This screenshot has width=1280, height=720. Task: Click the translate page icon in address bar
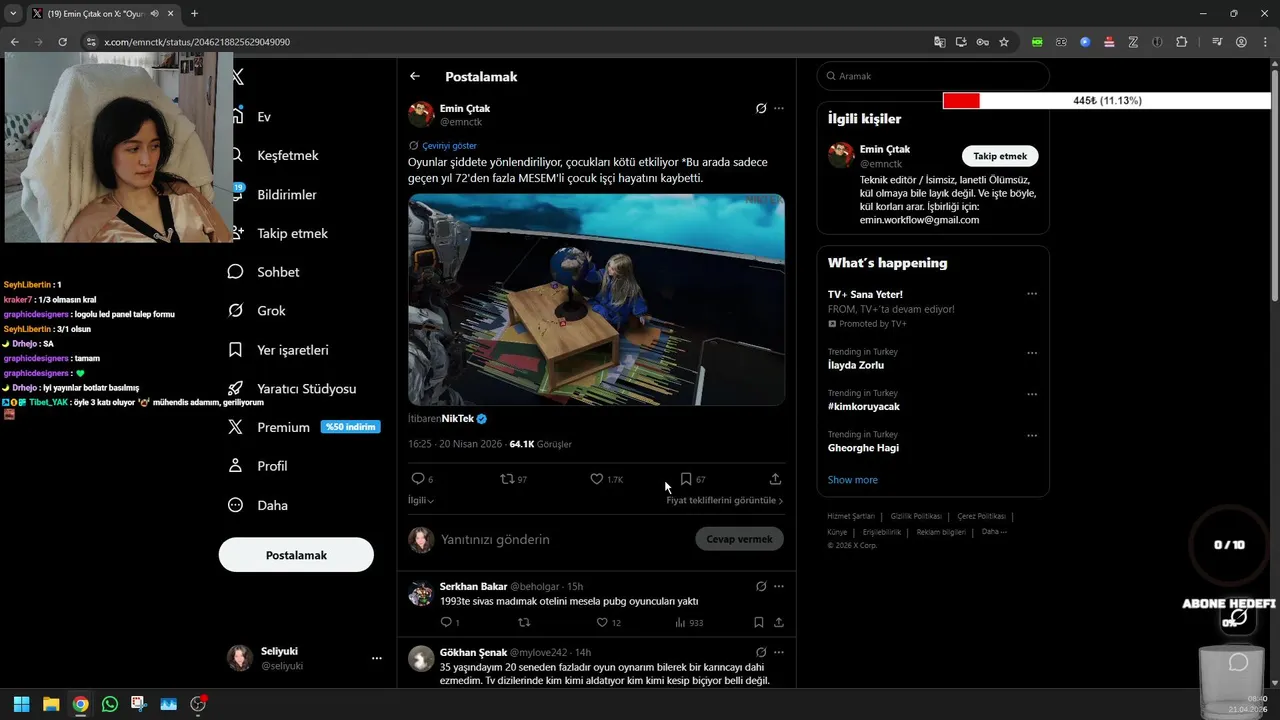[939, 42]
